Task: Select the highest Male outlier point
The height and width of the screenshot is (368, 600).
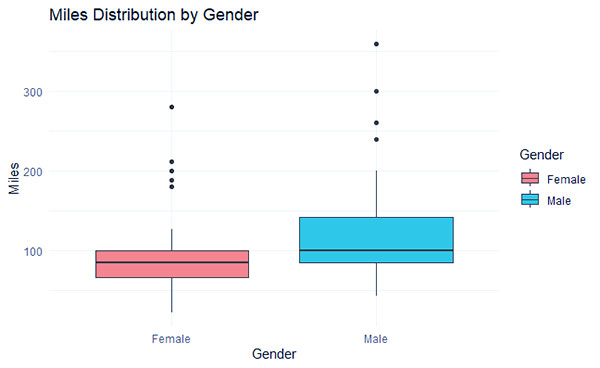Action: (377, 44)
